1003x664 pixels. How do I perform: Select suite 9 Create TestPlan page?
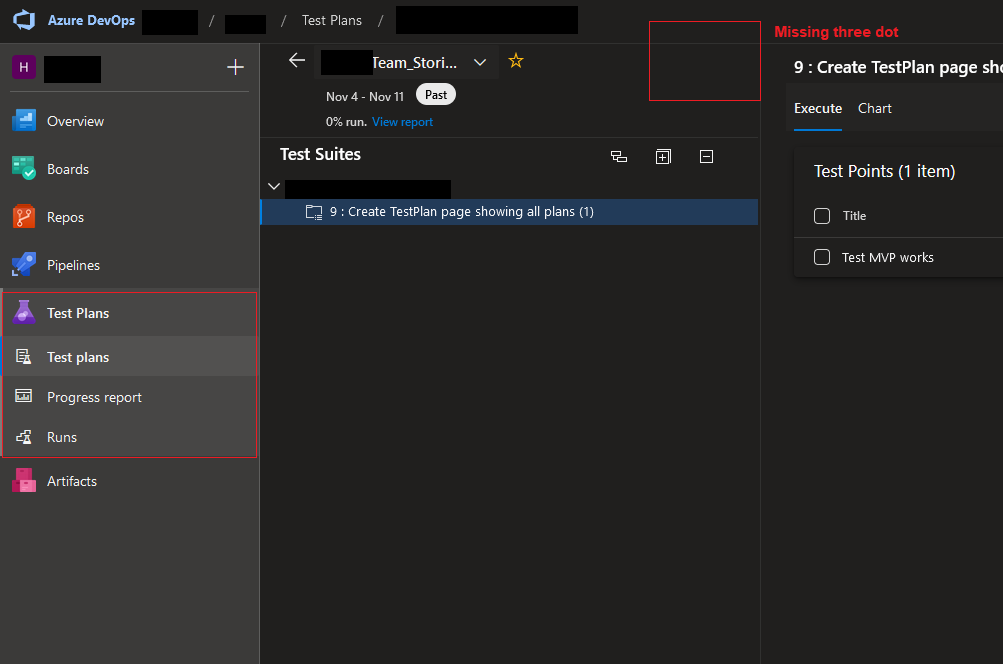pos(509,212)
